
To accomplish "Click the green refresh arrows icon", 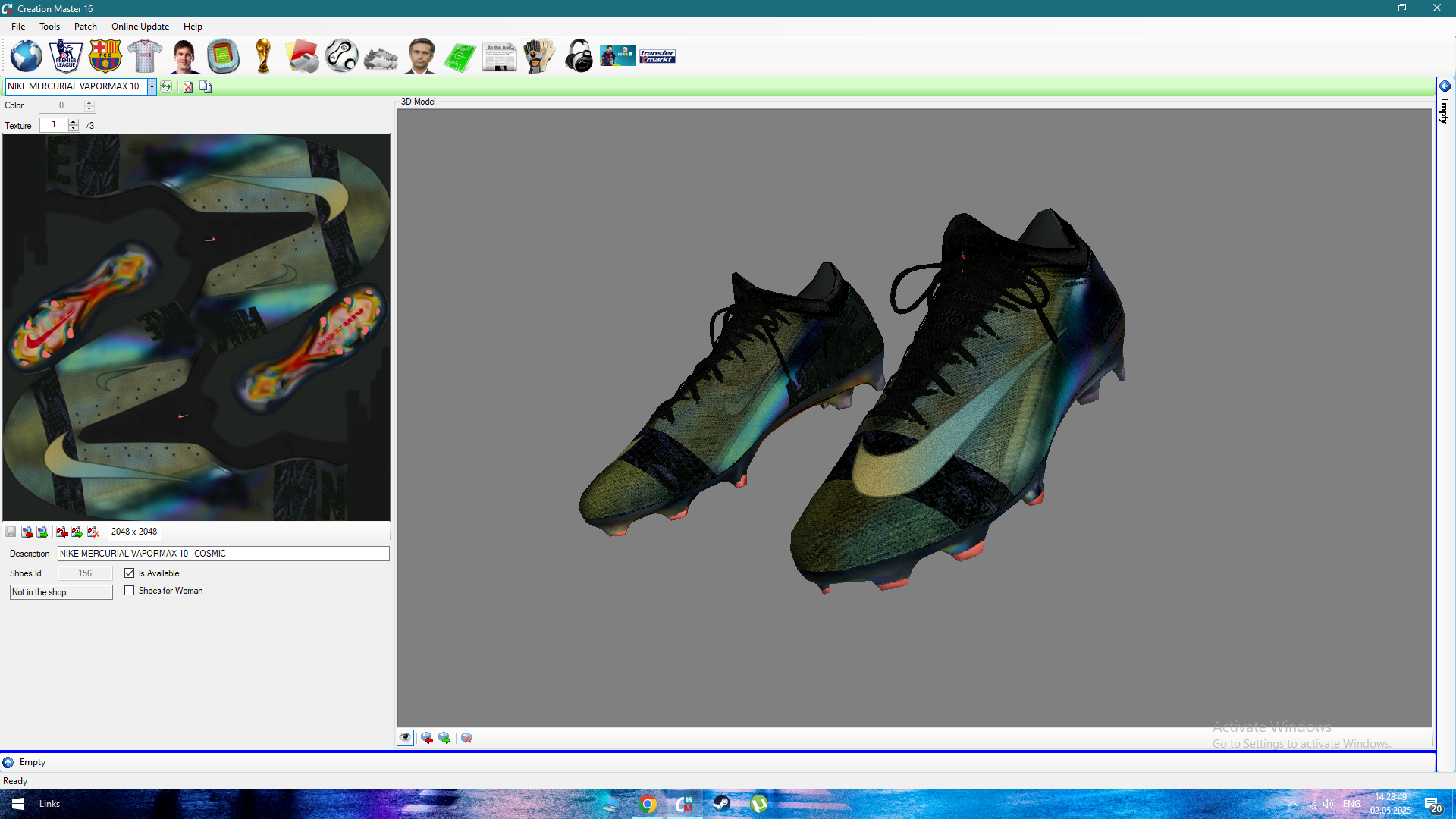I will click(166, 86).
